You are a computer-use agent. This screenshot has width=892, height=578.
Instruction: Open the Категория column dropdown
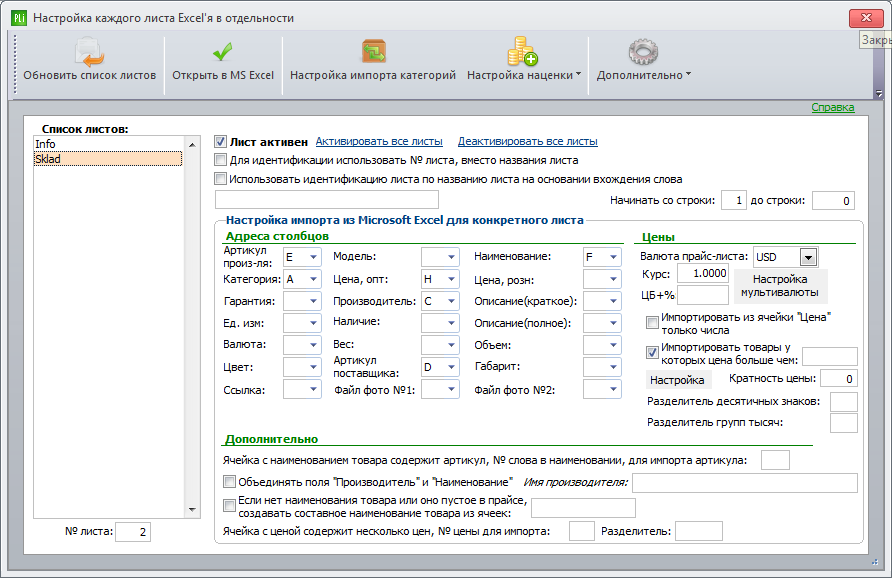pyautogui.click(x=313, y=279)
